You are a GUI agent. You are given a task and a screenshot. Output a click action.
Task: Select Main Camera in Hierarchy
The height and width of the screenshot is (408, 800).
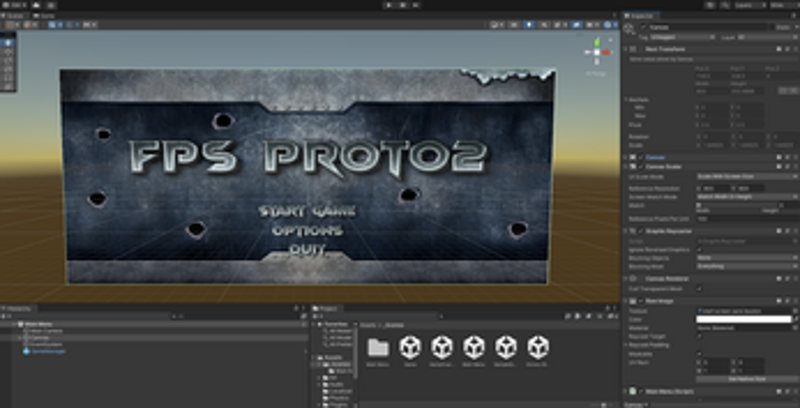(48, 331)
